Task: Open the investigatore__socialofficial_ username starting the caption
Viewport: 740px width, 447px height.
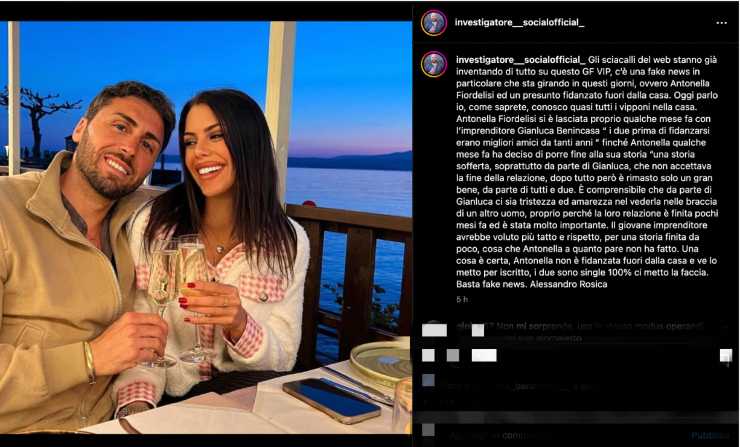Action: pyautogui.click(x=521, y=60)
